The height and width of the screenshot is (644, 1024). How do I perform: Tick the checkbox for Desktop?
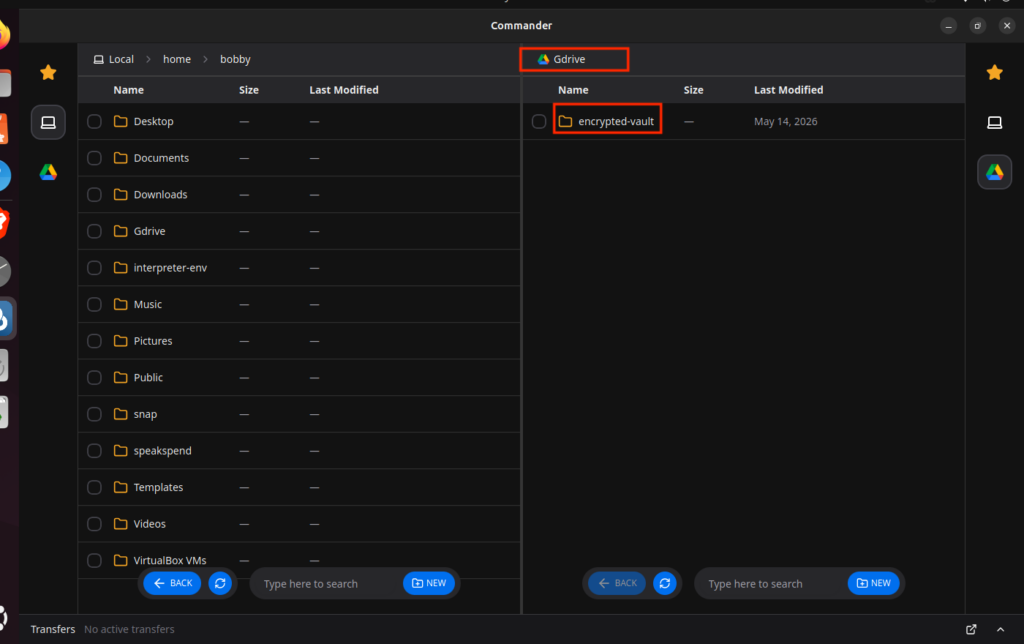(94, 121)
